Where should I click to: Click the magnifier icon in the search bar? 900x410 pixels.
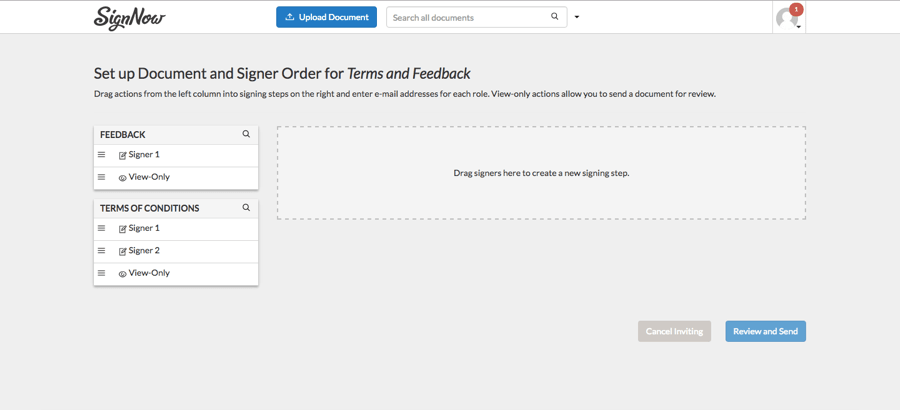[x=555, y=17]
